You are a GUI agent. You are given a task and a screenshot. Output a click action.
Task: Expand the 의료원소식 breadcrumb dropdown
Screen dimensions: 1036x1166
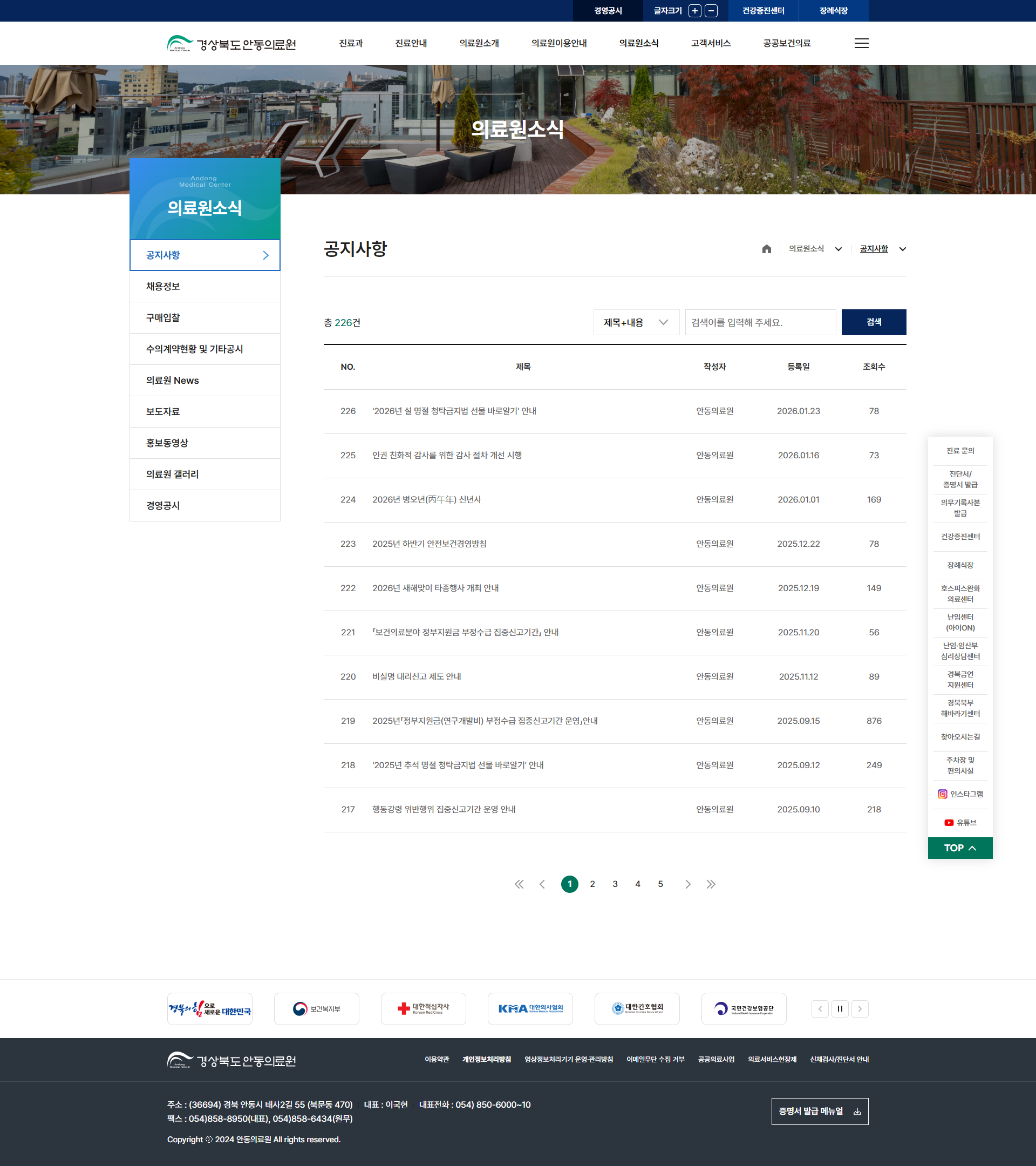click(838, 249)
